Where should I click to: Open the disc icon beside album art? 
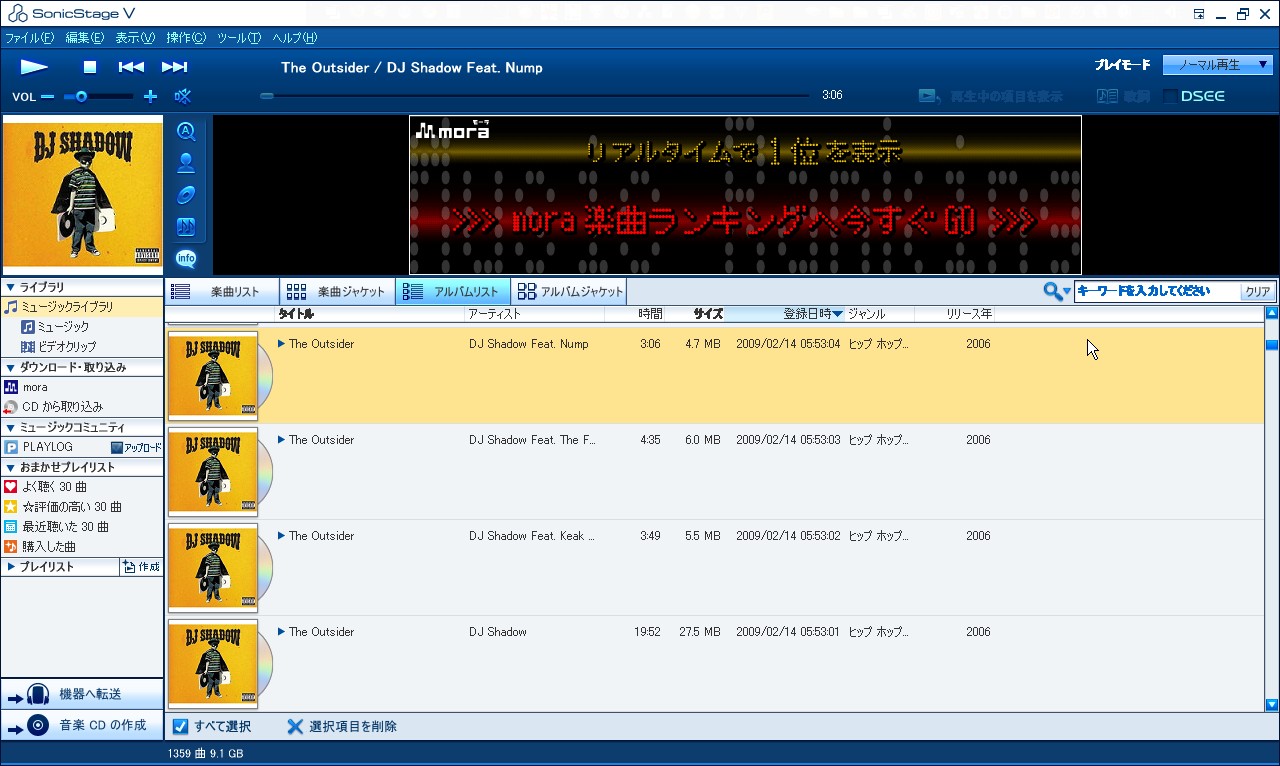coord(186,195)
